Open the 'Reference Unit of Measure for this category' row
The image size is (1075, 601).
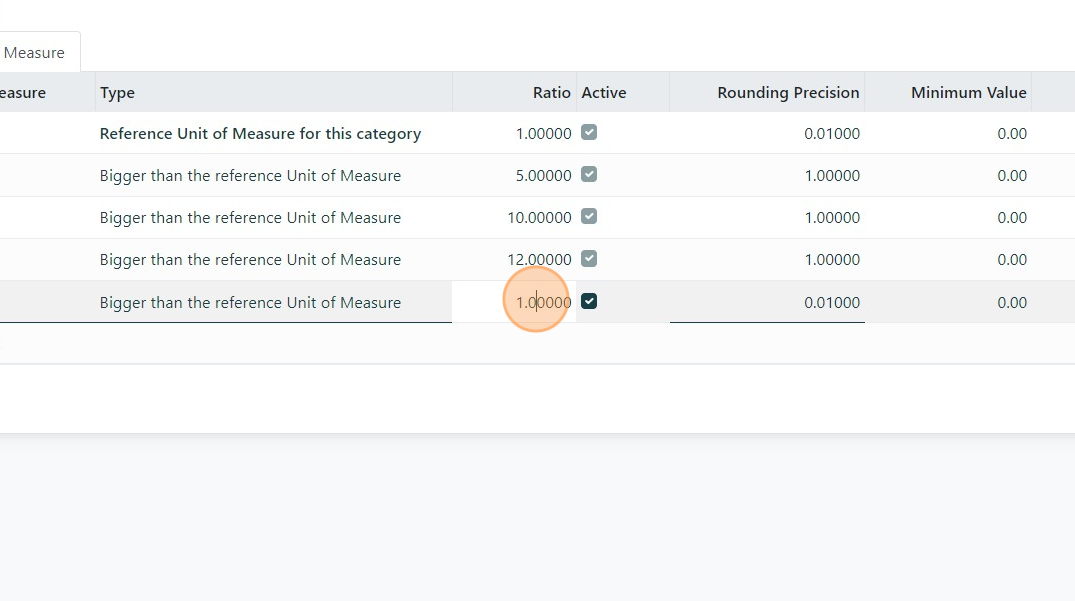260,134
